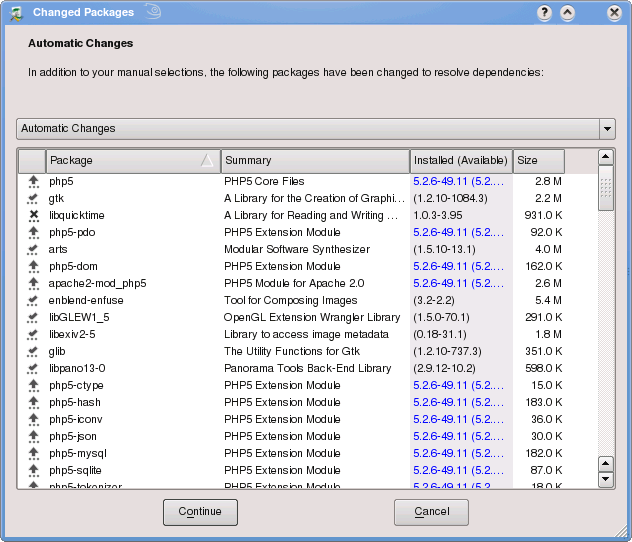Close the Changed Packages dialog
This screenshot has height=542, width=632.
[x=614, y=13]
